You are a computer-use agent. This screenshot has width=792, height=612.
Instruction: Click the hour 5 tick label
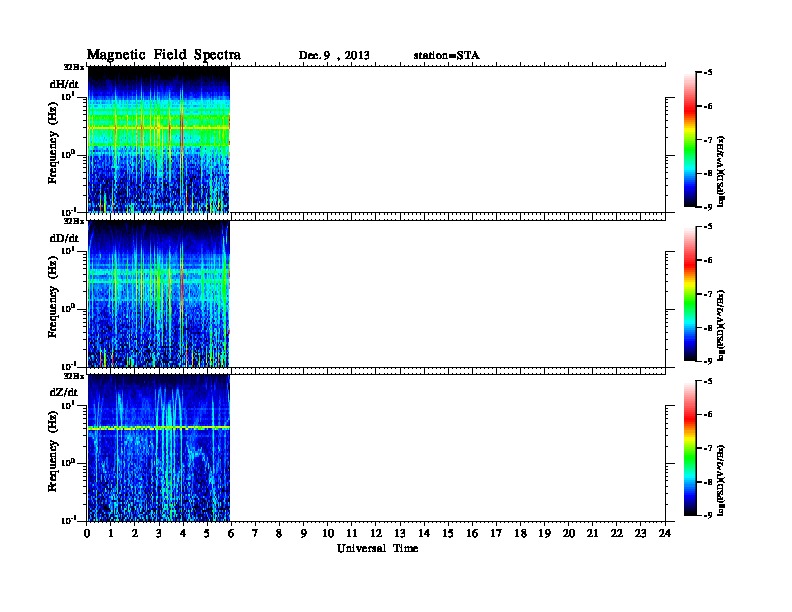[207, 534]
